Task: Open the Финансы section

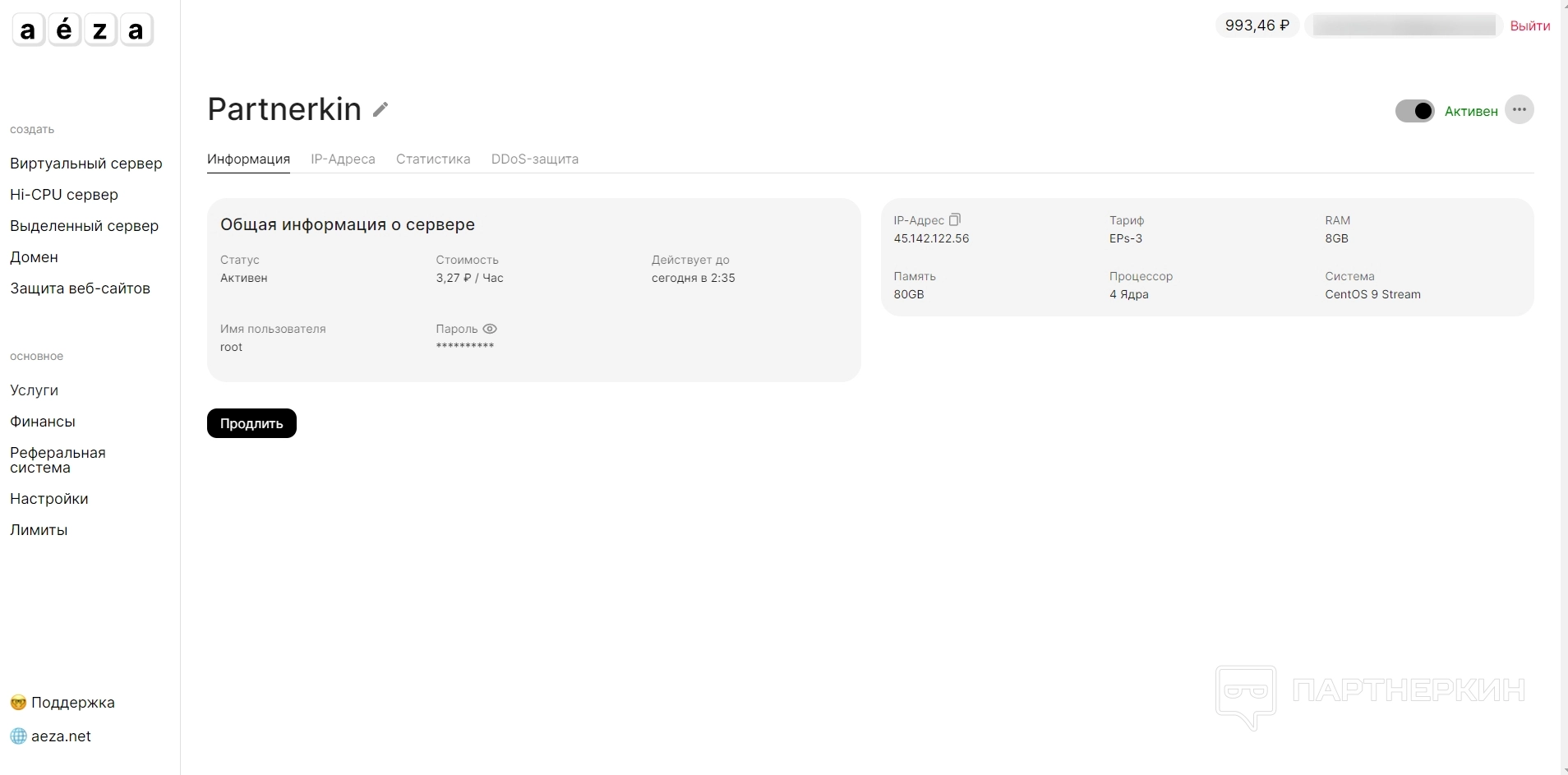Action: pyautogui.click(x=43, y=422)
